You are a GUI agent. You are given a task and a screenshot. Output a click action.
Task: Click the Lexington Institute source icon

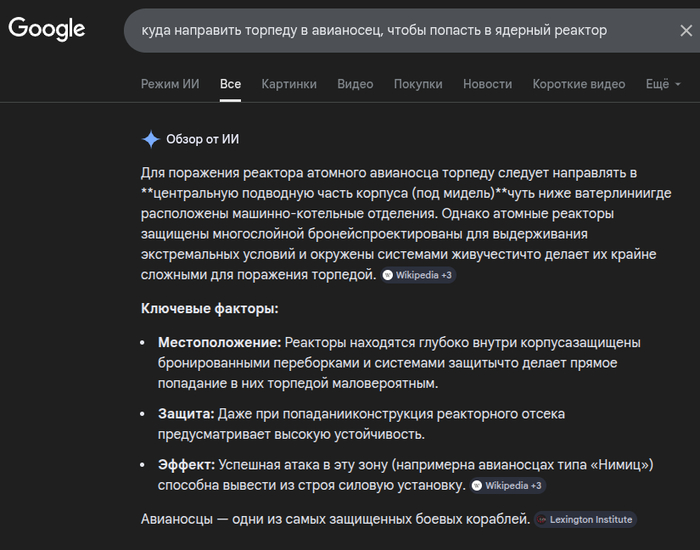point(543,519)
